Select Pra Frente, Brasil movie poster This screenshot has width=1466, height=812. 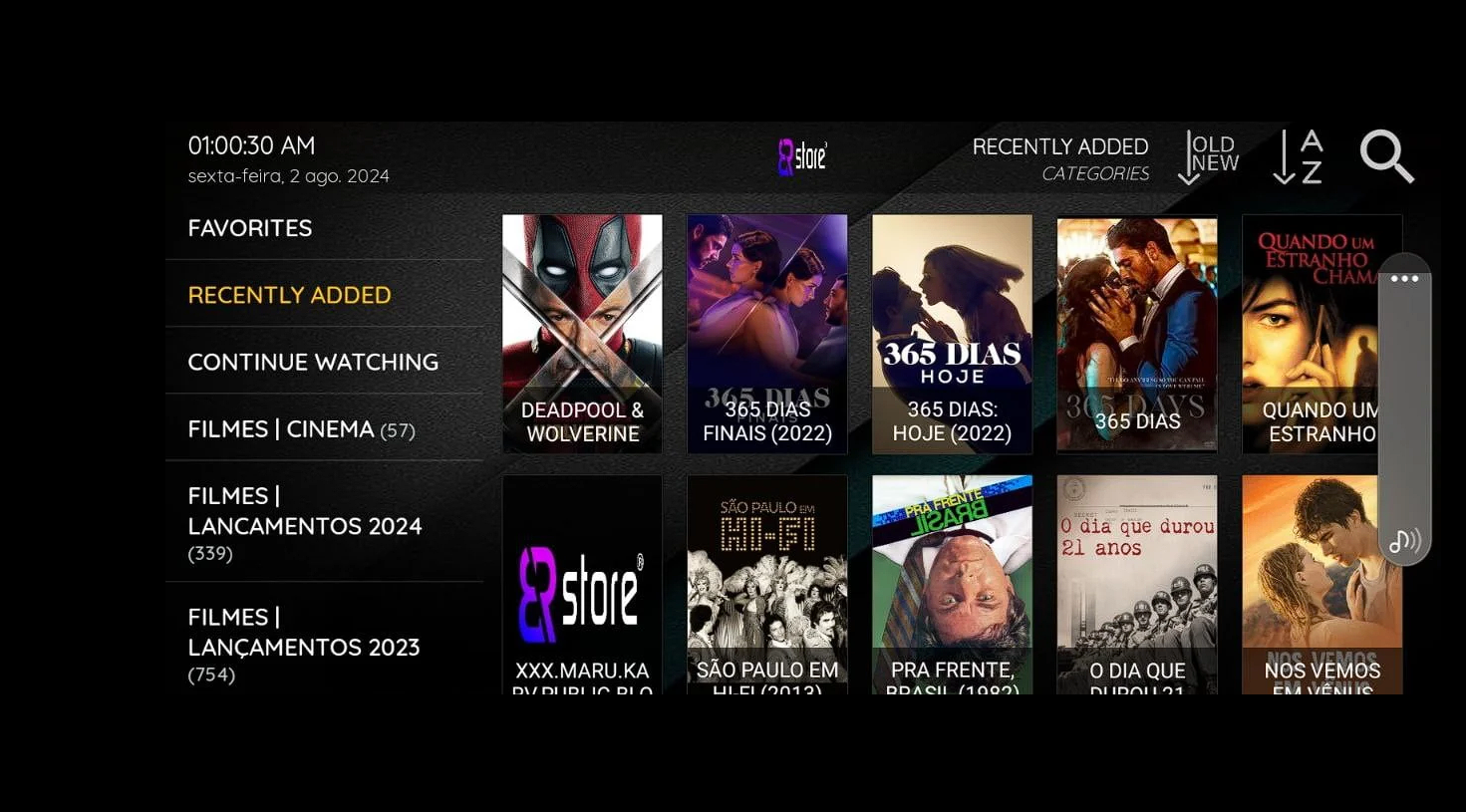pos(952,584)
